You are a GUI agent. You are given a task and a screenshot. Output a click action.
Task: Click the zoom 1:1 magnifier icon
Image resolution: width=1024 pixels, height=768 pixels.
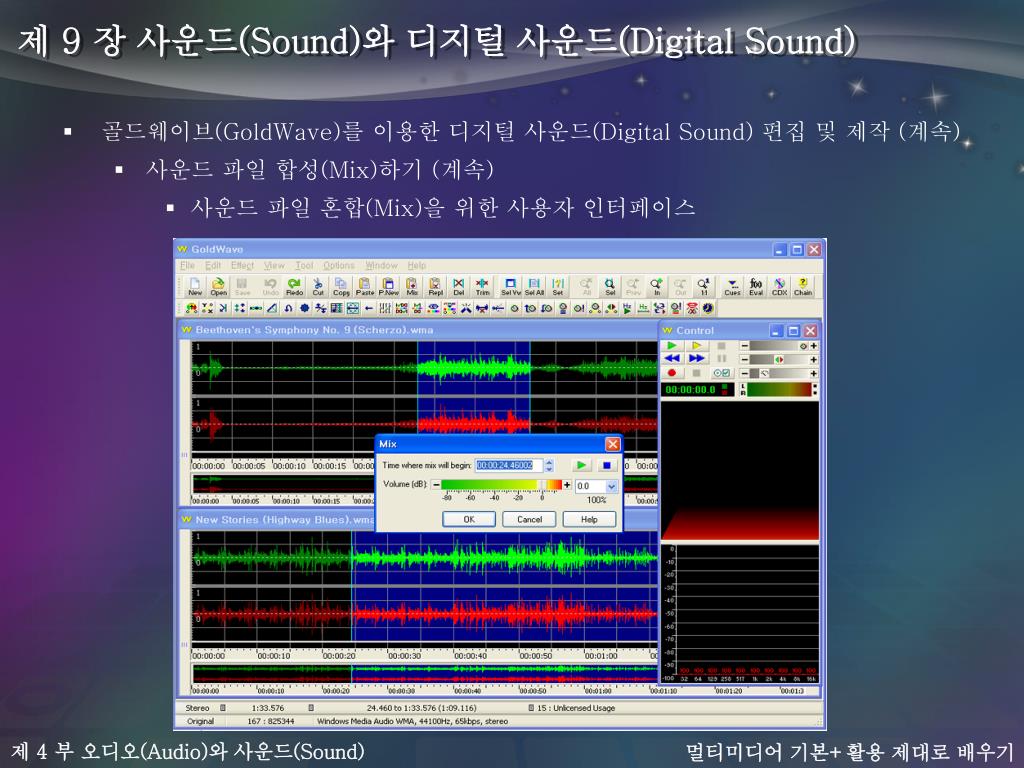(704, 286)
